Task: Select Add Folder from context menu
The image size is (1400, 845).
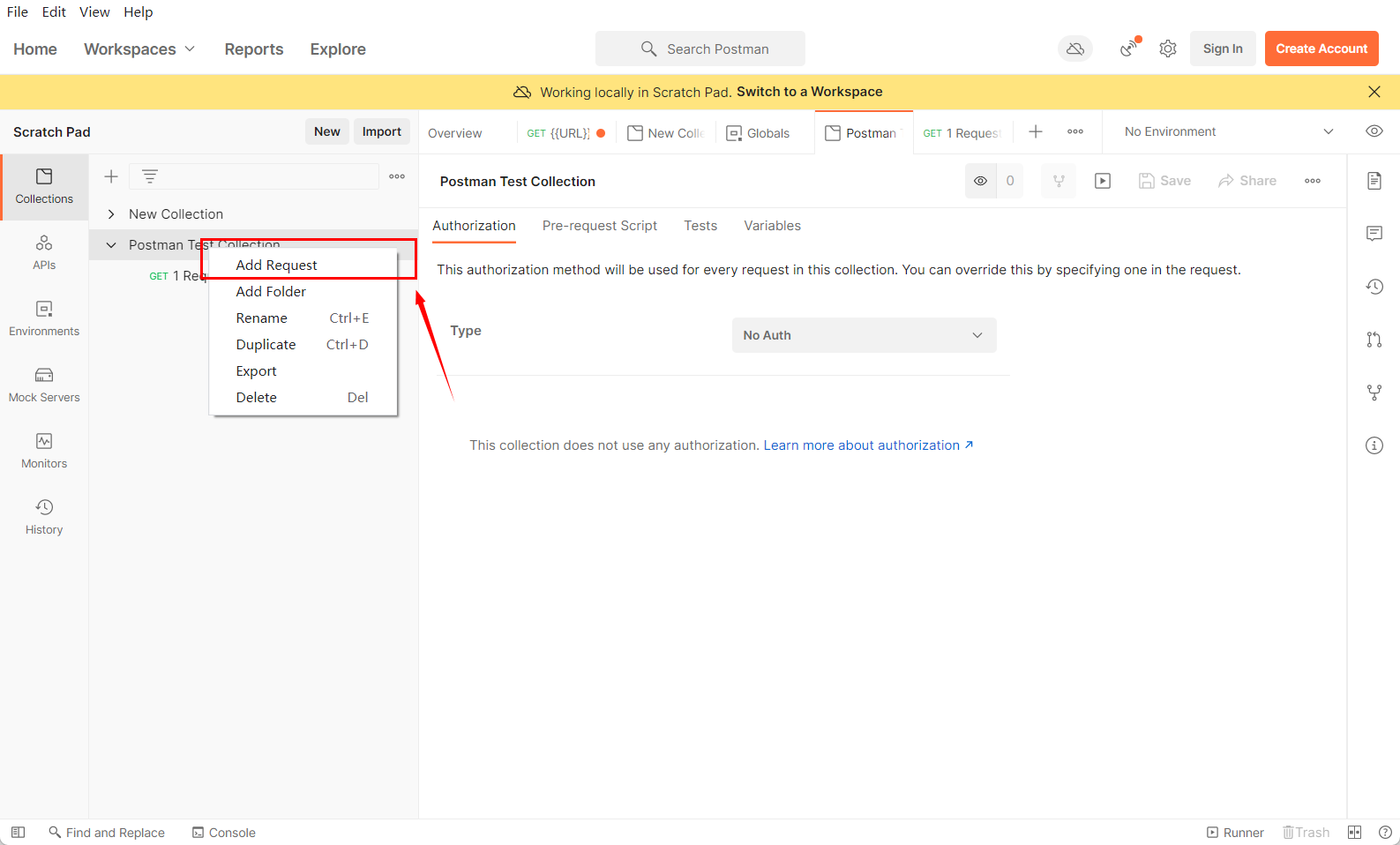Action: [x=303, y=291]
